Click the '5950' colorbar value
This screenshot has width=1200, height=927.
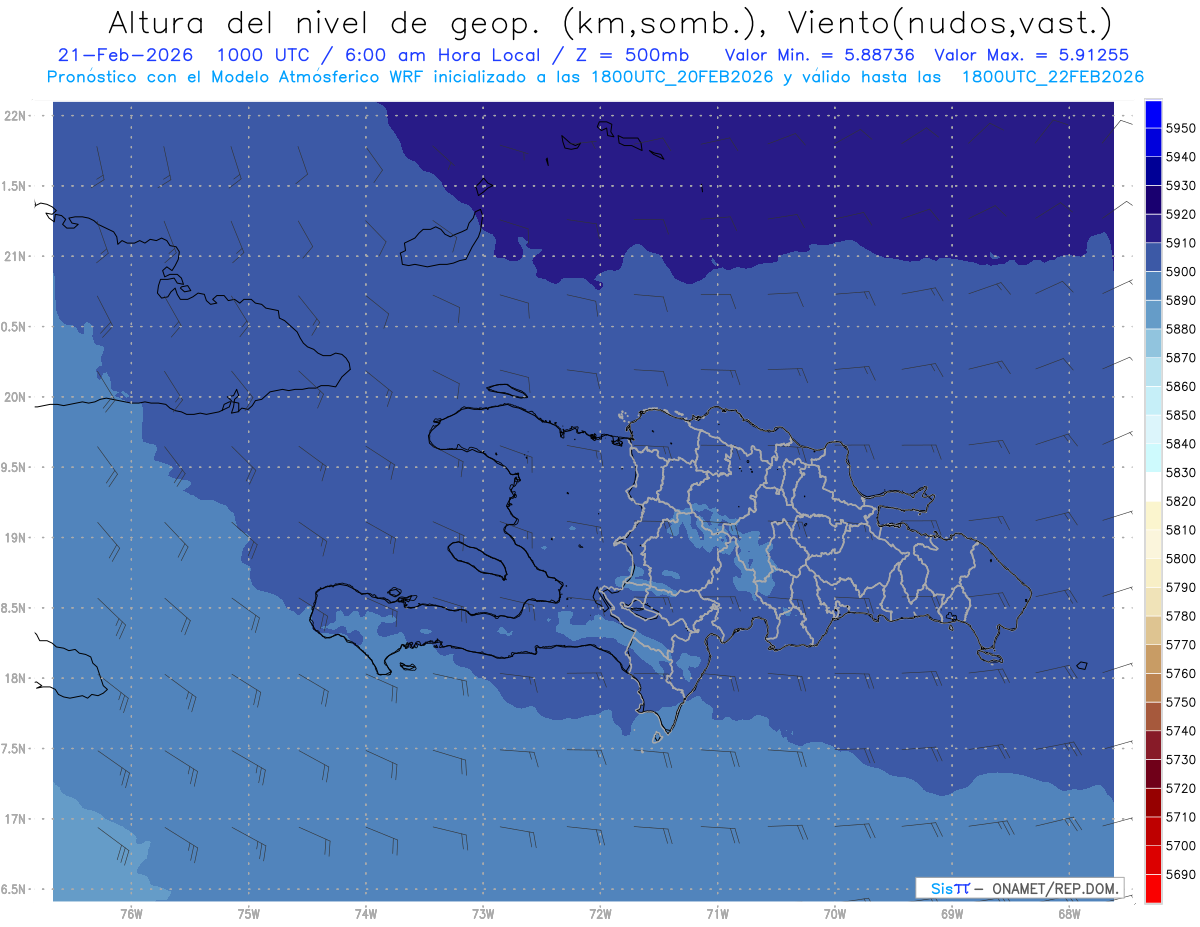click(x=1180, y=128)
